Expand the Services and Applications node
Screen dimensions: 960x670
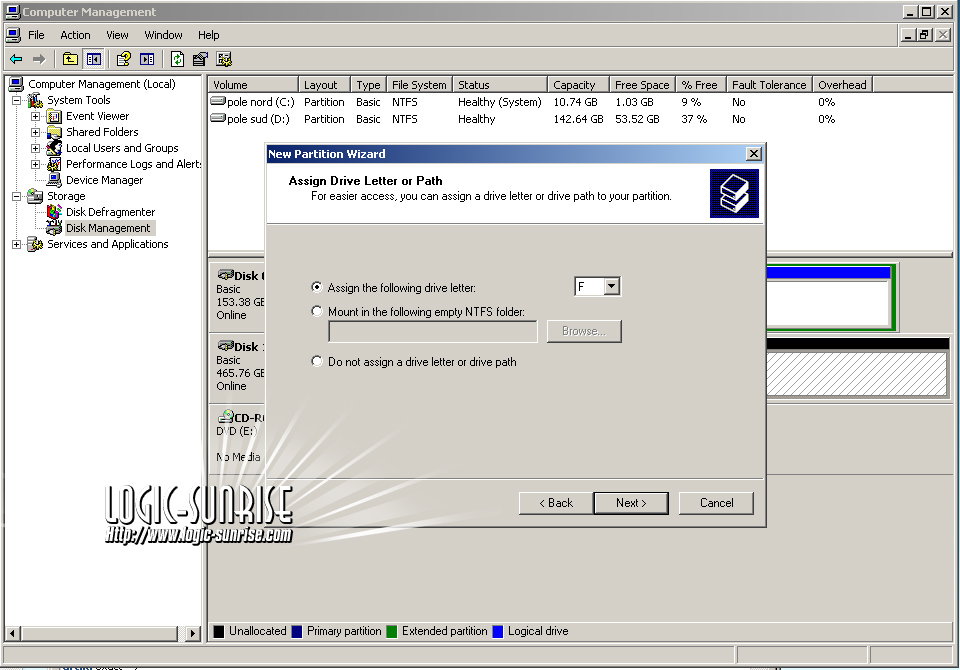pyautogui.click(x=17, y=244)
